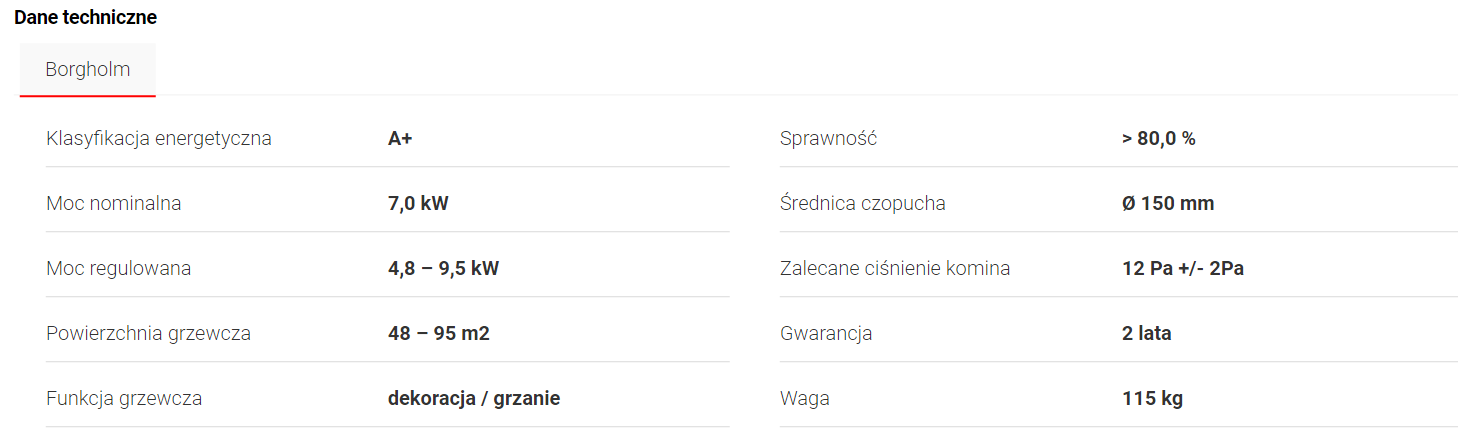Click the Zalecane ciśnienie komina label
The image size is (1458, 438).
[895, 268]
